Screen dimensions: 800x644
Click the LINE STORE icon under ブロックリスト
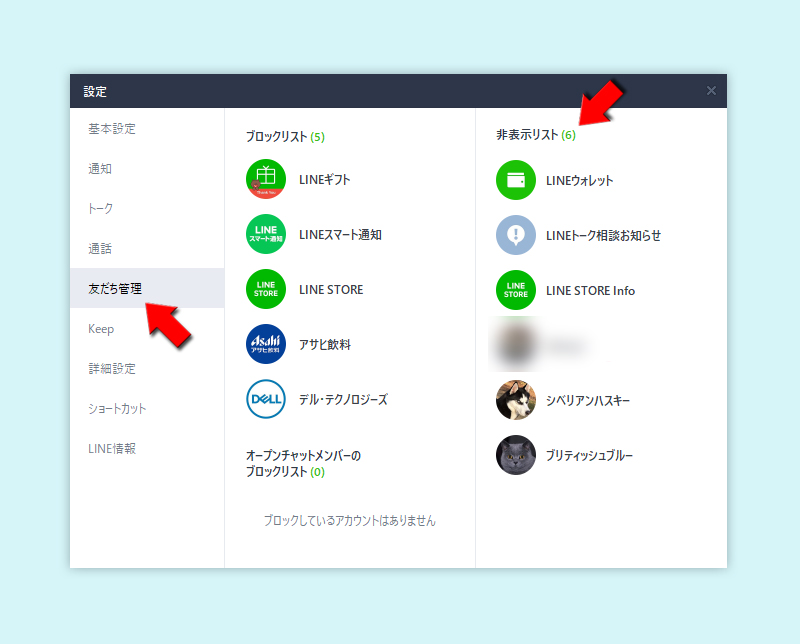coord(264,289)
